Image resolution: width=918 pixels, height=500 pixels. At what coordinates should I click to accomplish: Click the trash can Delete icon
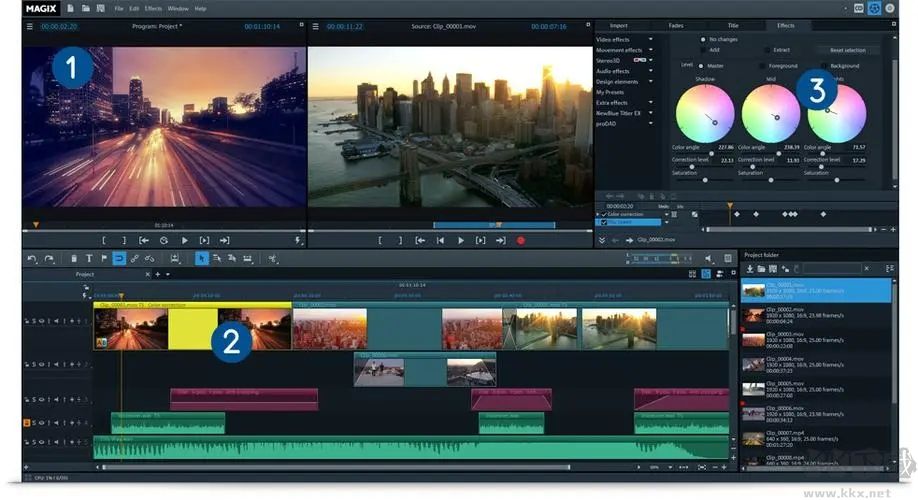point(73,259)
